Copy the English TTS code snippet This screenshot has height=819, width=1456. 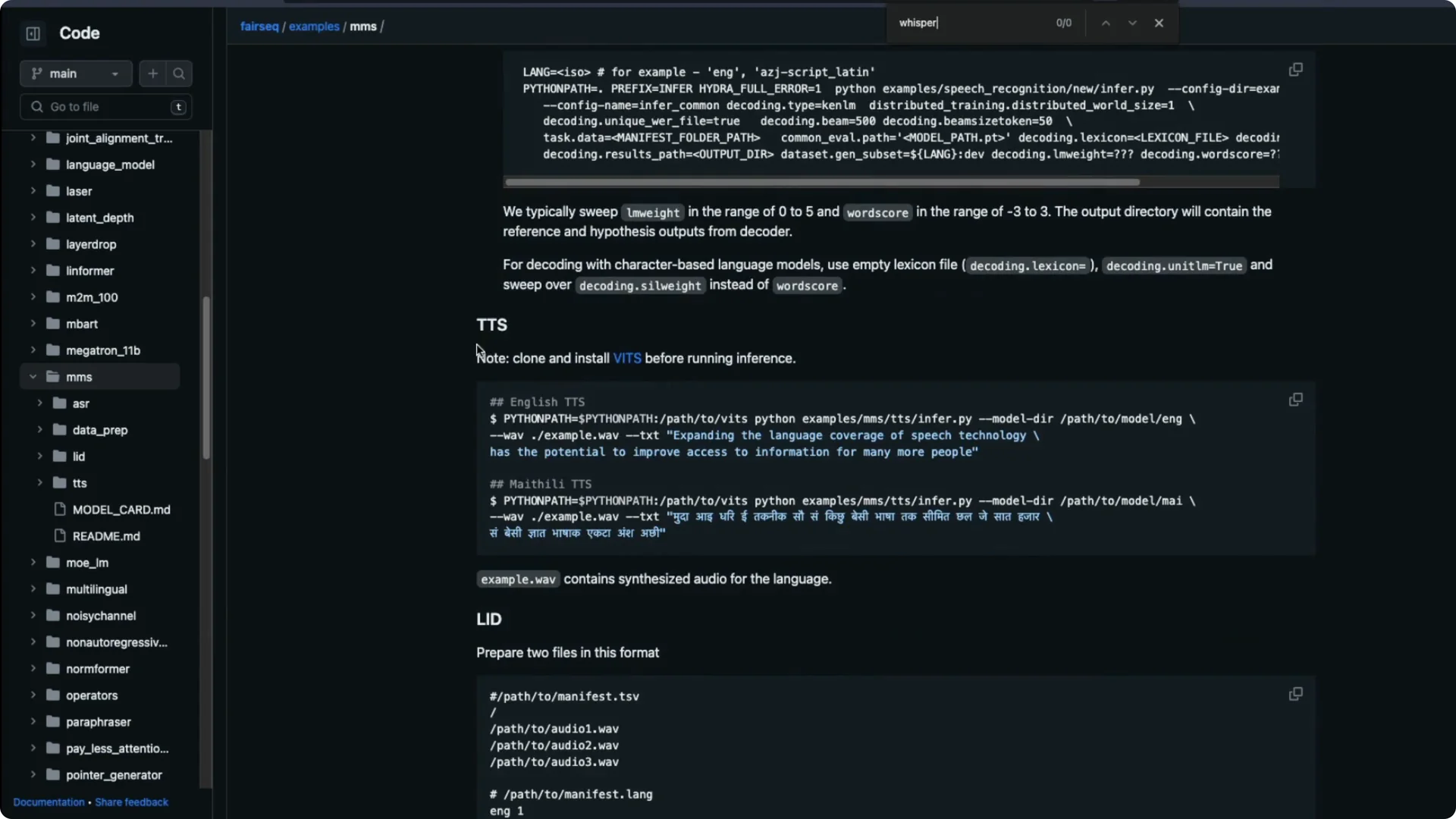pyautogui.click(x=1295, y=400)
